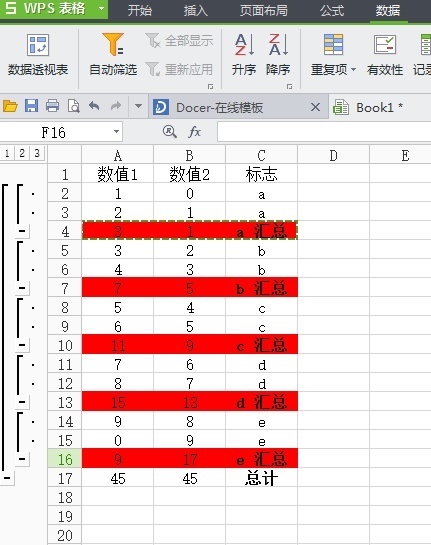Select the red 'a 汇总' cell
The height and width of the screenshot is (545, 431).
point(261,231)
